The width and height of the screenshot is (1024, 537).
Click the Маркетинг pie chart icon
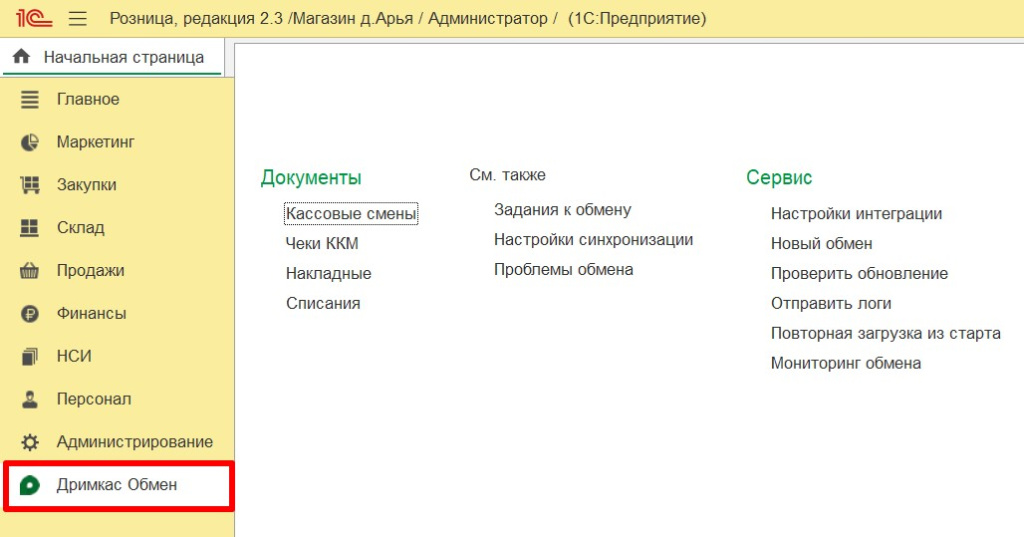point(30,142)
